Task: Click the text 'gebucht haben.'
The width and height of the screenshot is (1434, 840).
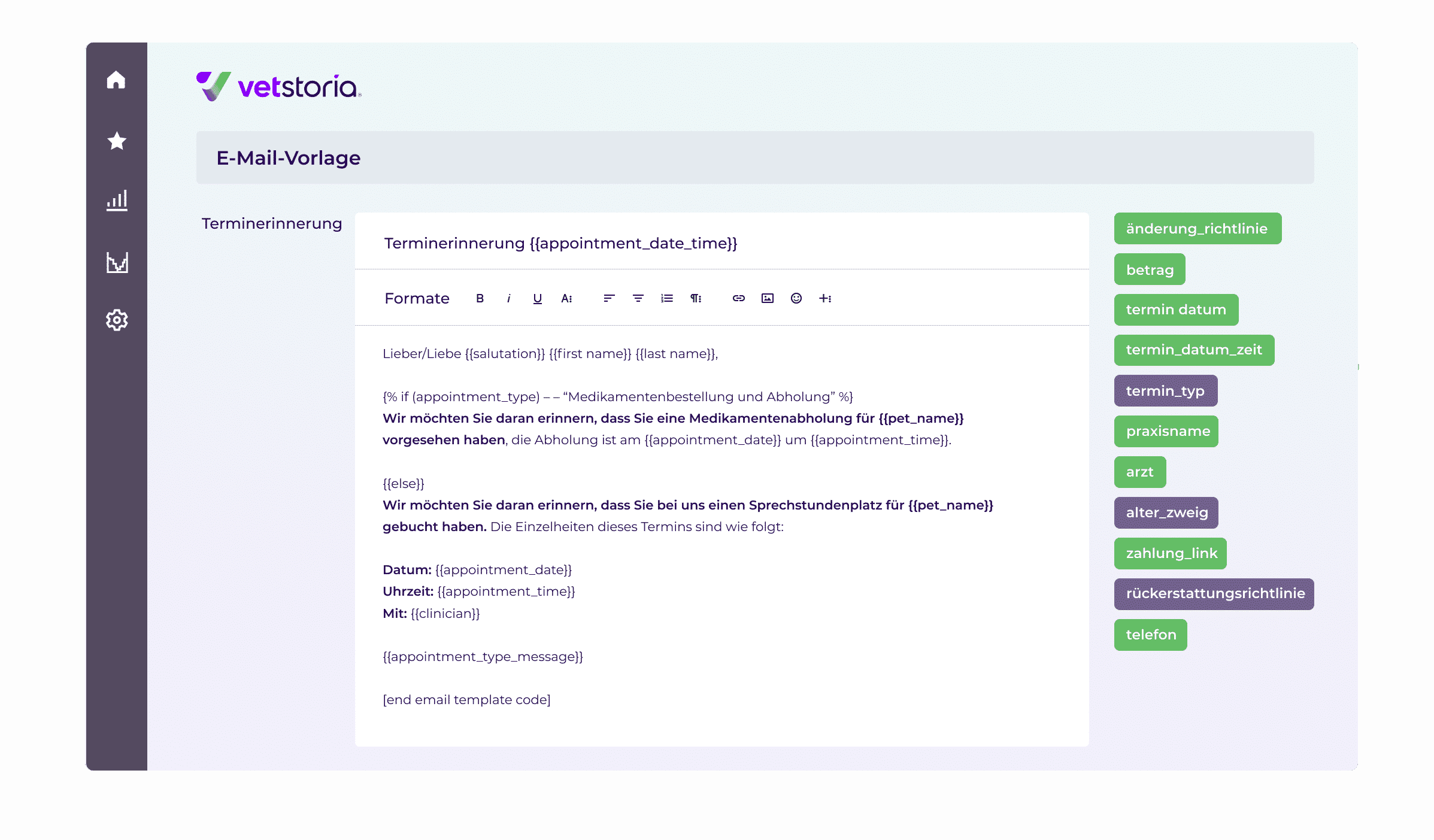Action: tap(435, 527)
